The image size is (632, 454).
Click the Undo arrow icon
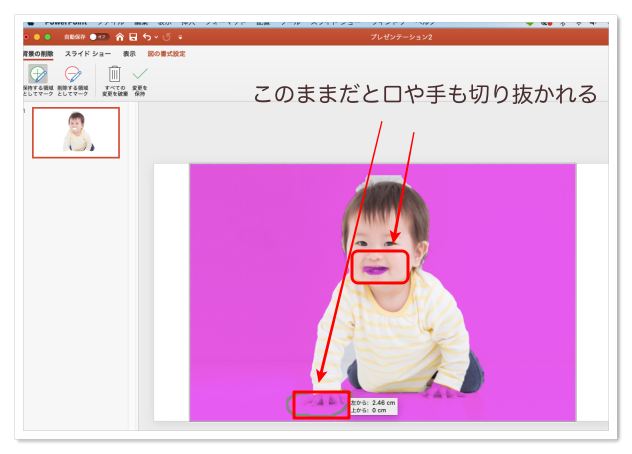click(x=147, y=37)
